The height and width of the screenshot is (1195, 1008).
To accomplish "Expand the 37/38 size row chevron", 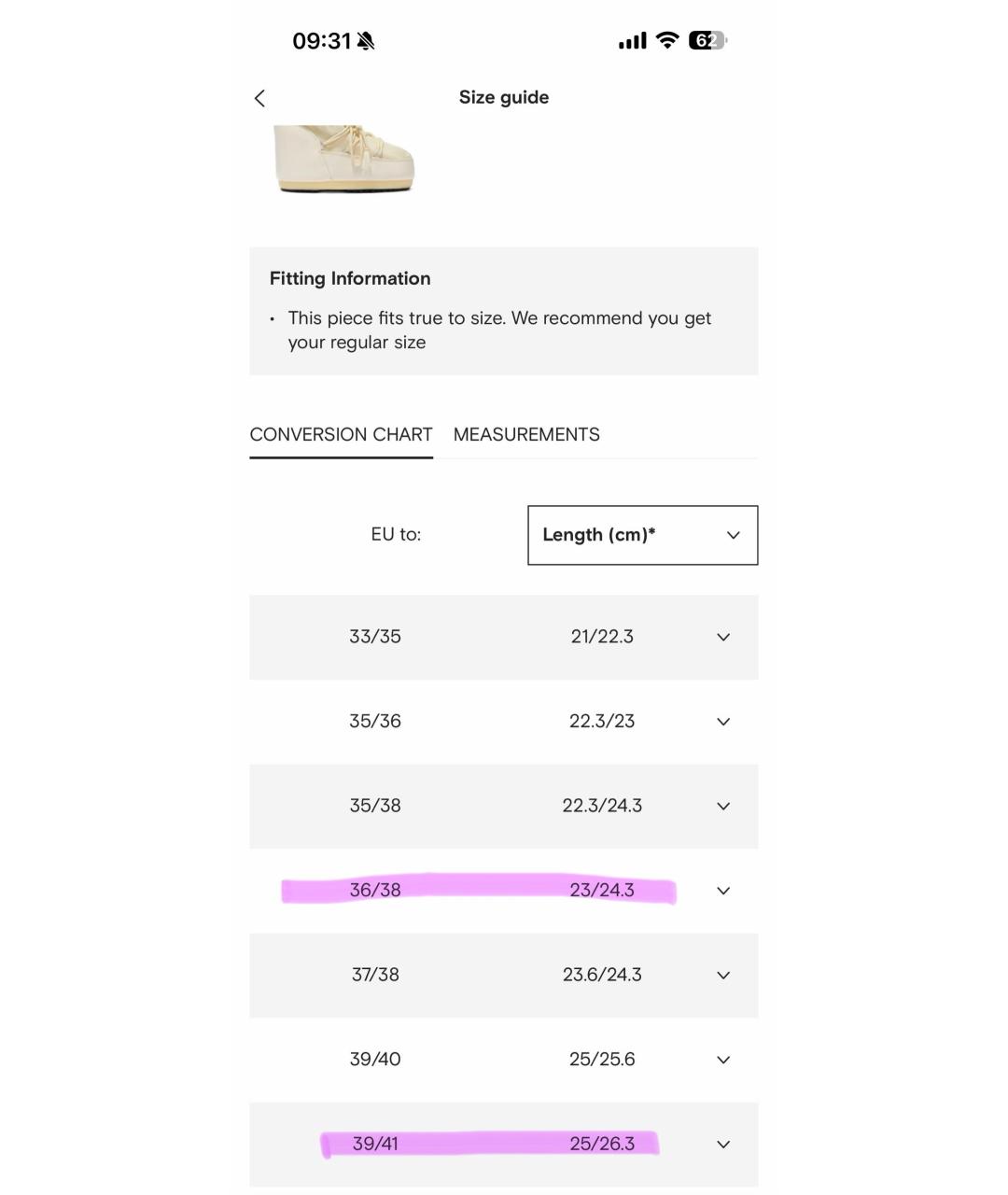I will pyautogui.click(x=723, y=976).
